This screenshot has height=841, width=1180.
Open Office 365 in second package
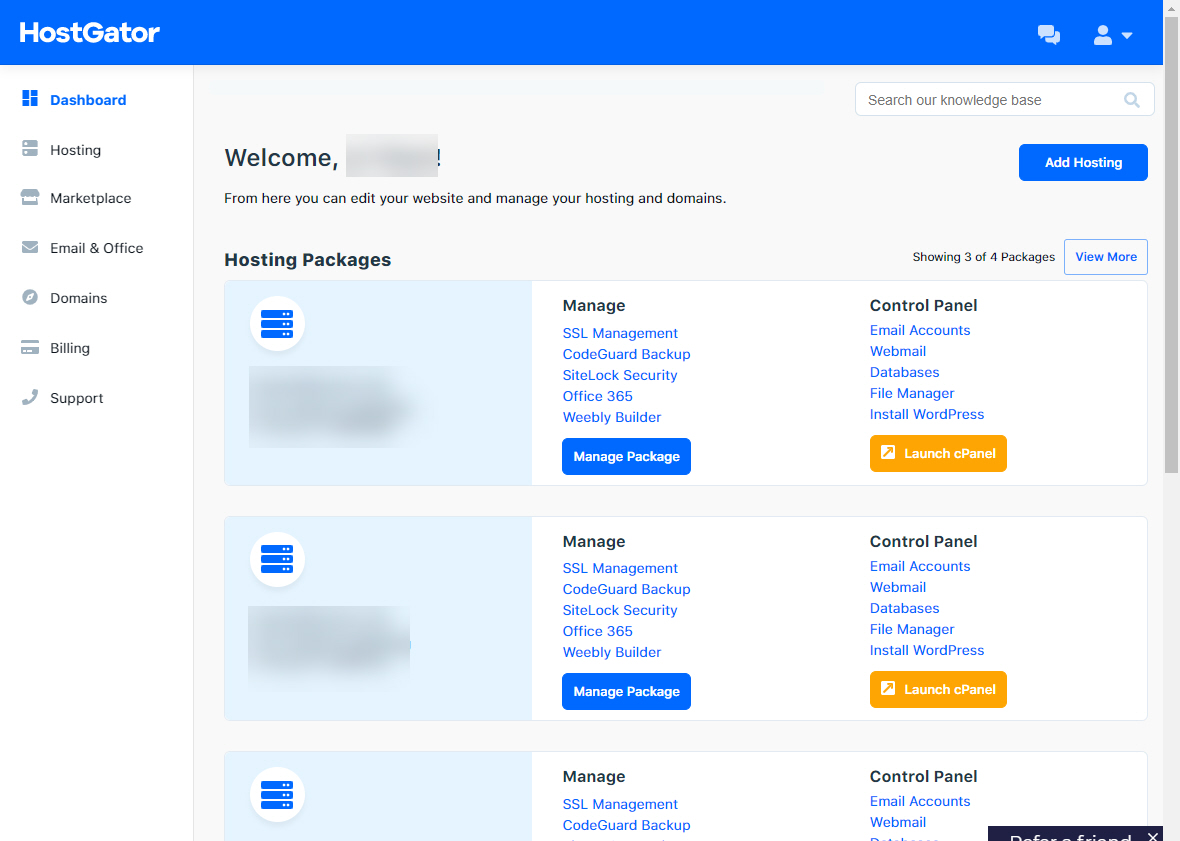pos(598,632)
